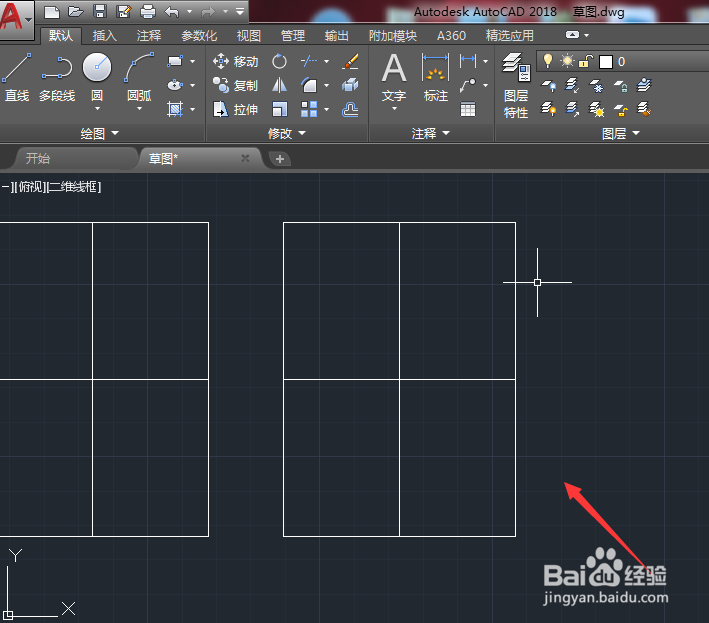
Task: Click the Plot printer icon
Action: 148,12
